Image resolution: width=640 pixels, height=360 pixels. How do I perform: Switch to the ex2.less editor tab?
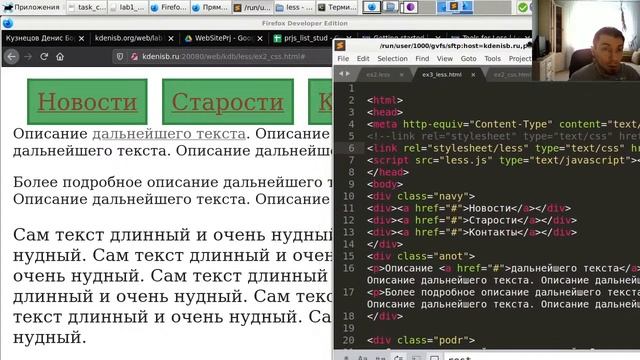(x=378, y=75)
